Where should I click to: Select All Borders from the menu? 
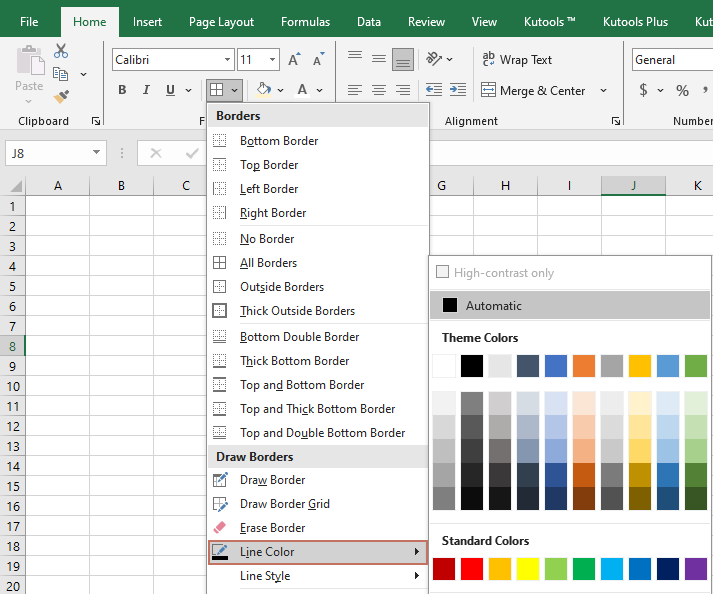click(x=268, y=263)
